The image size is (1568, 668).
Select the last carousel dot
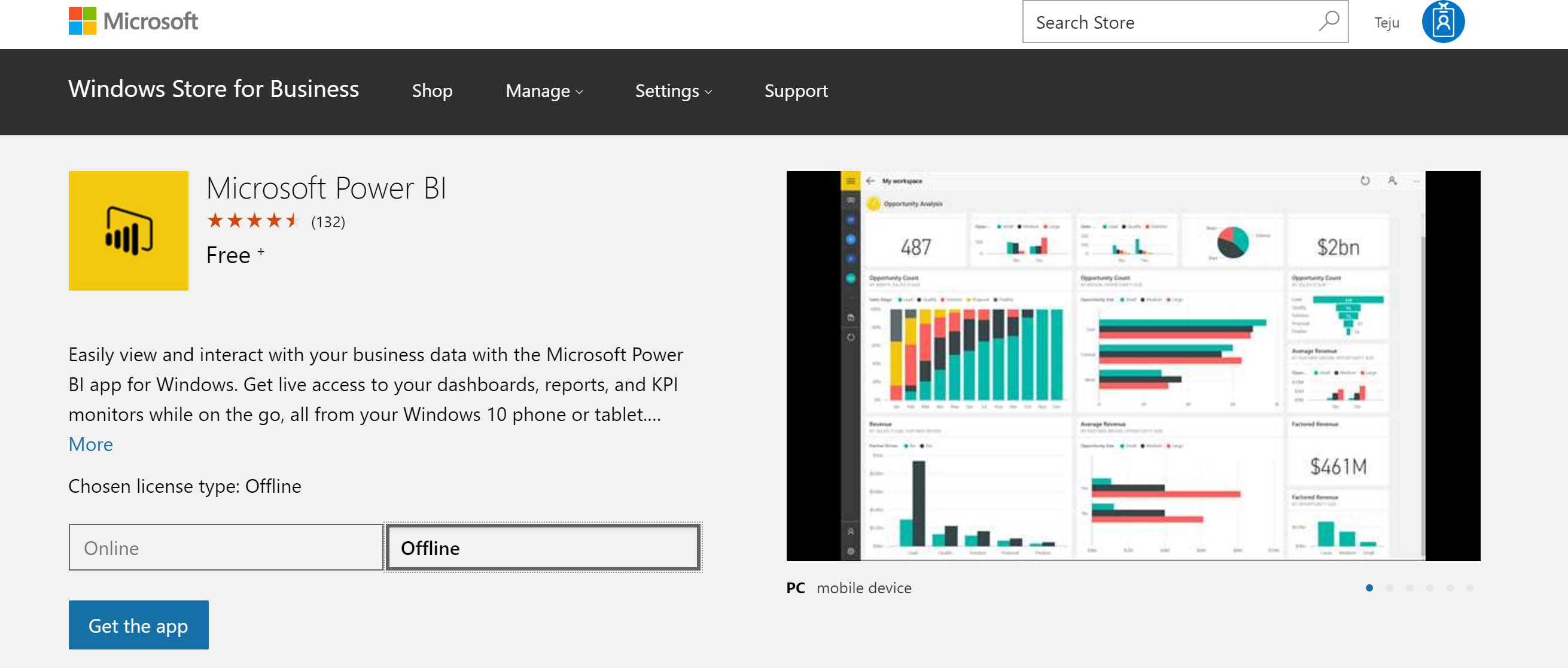click(x=1469, y=588)
